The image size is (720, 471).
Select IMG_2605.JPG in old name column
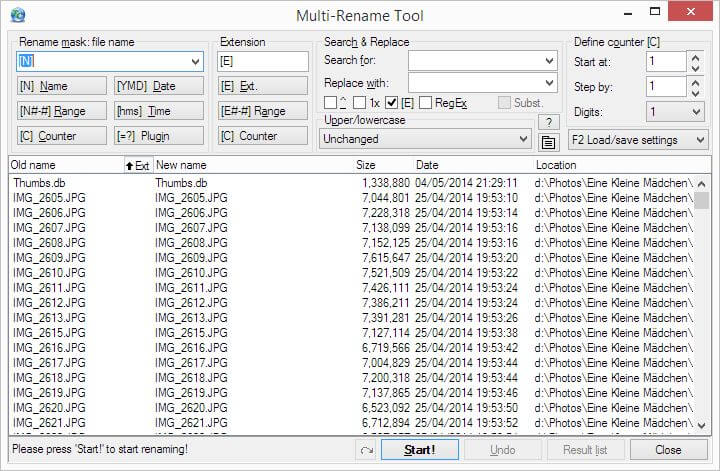pyautogui.click(x=49, y=198)
